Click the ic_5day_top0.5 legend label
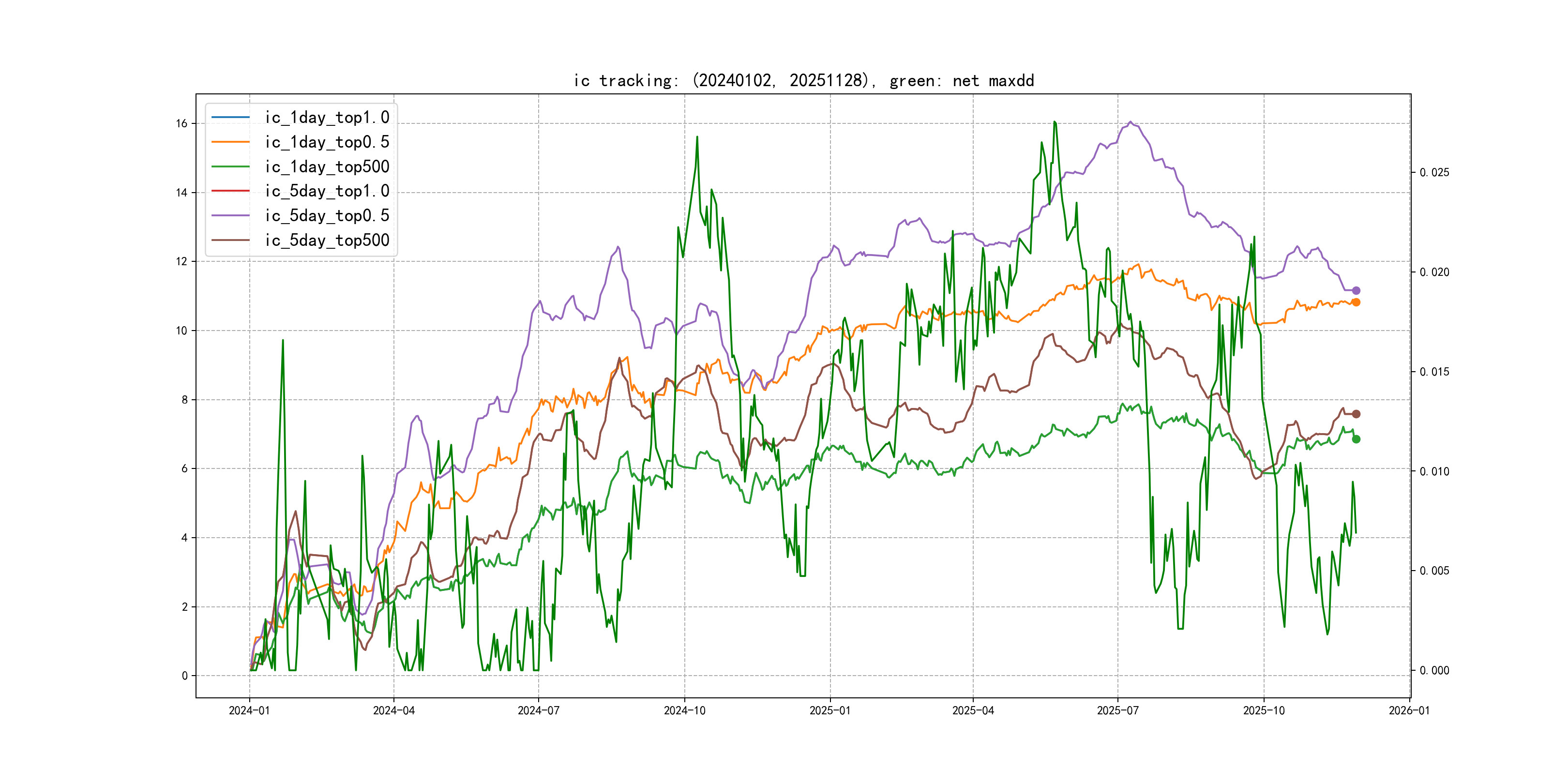This screenshot has width=1568, height=784. (x=327, y=215)
